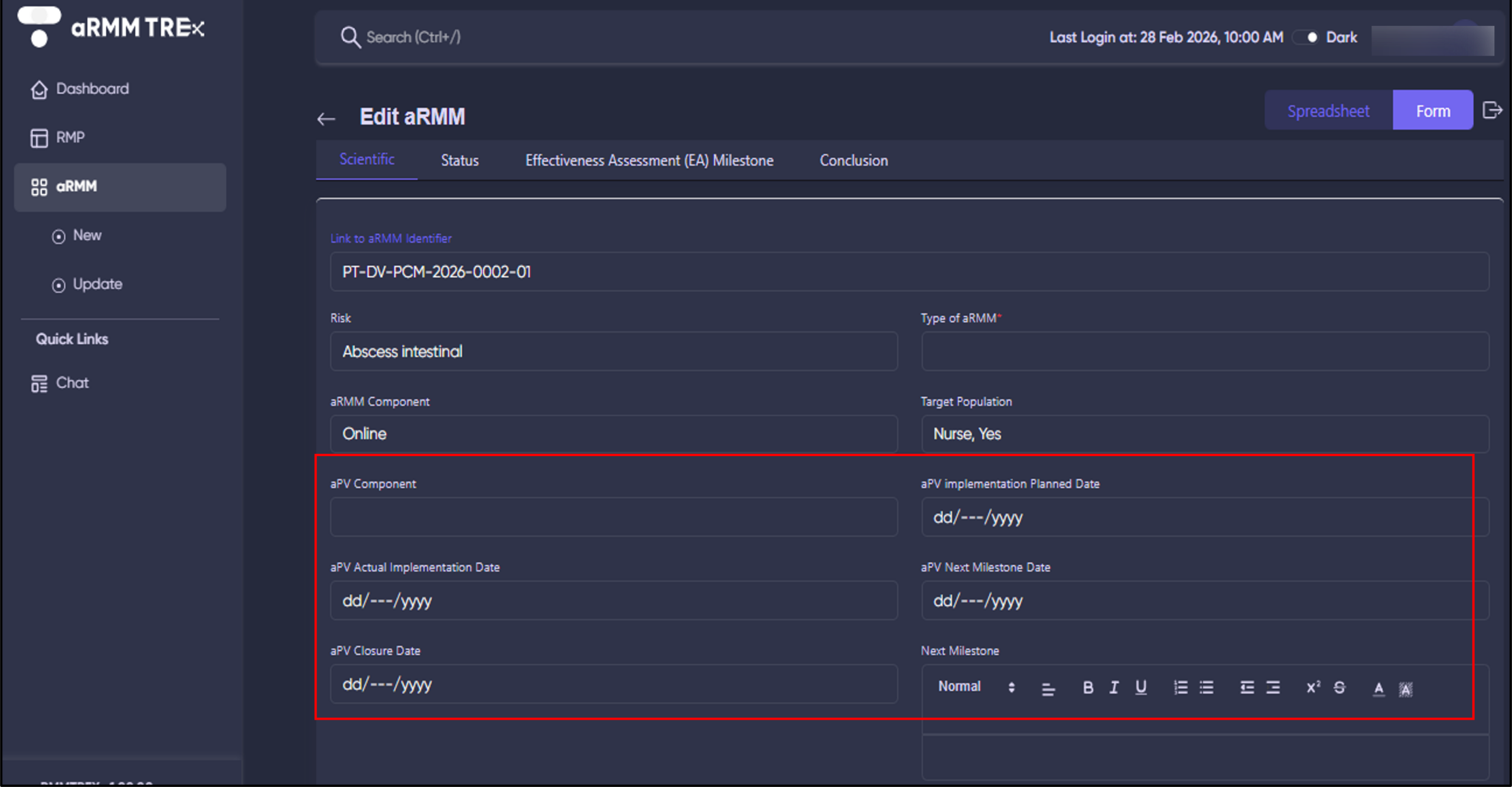Apply italic formatting in editor toolbar
Viewport: 1512px width, 787px height.
[1114, 687]
